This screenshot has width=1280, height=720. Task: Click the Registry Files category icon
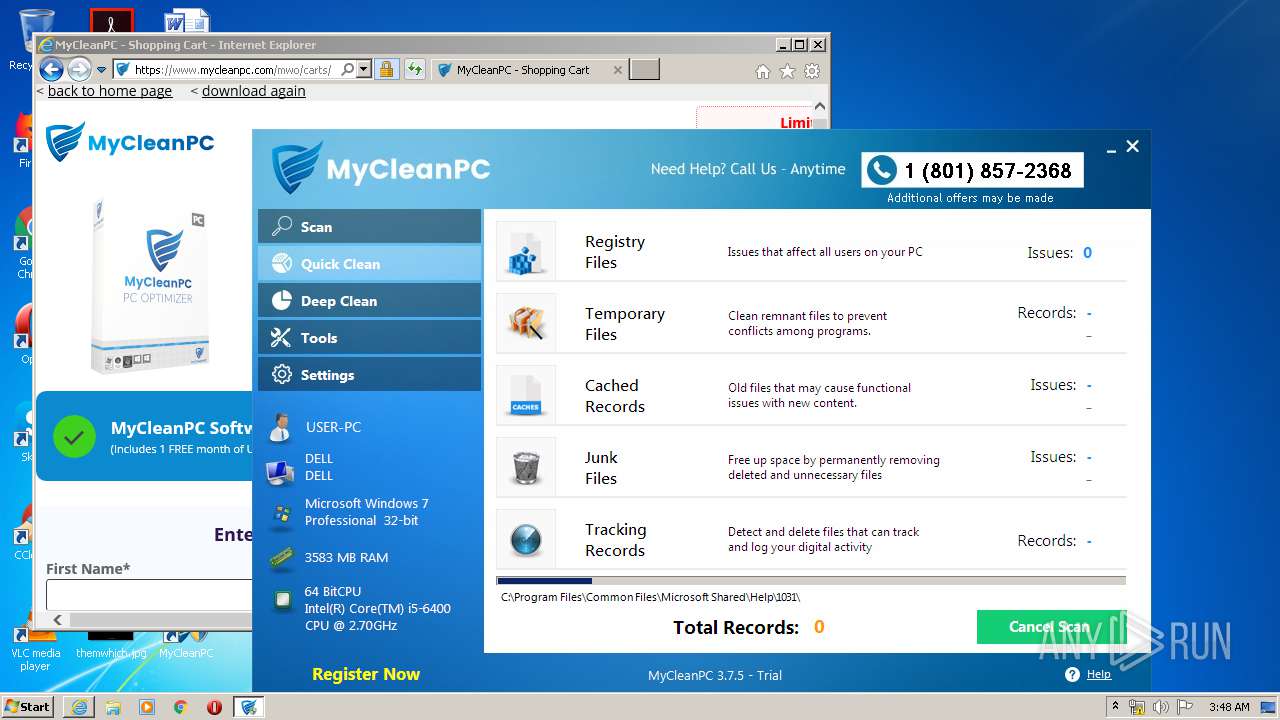tap(525, 251)
